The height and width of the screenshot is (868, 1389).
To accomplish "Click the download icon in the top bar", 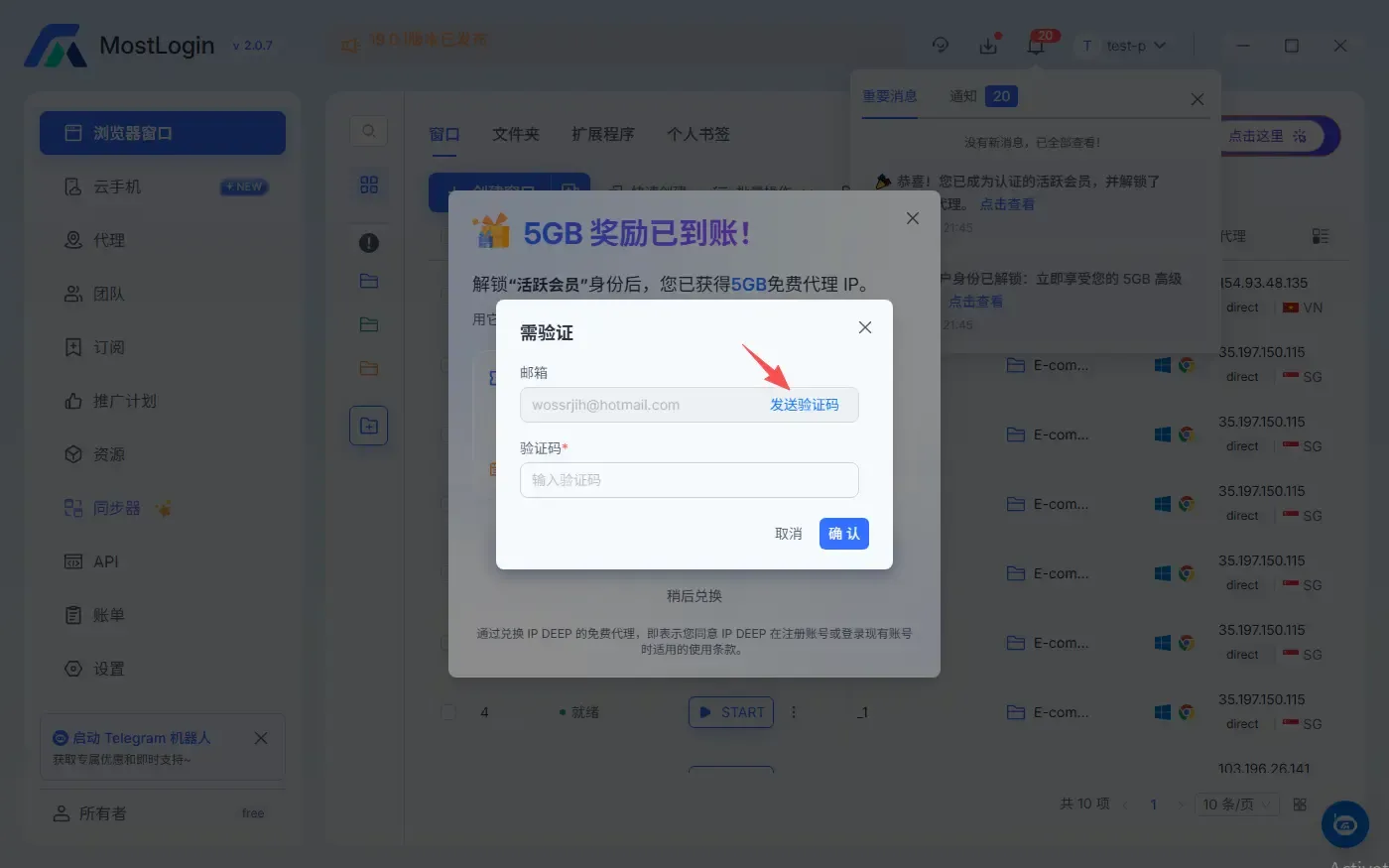I will 988,46.
